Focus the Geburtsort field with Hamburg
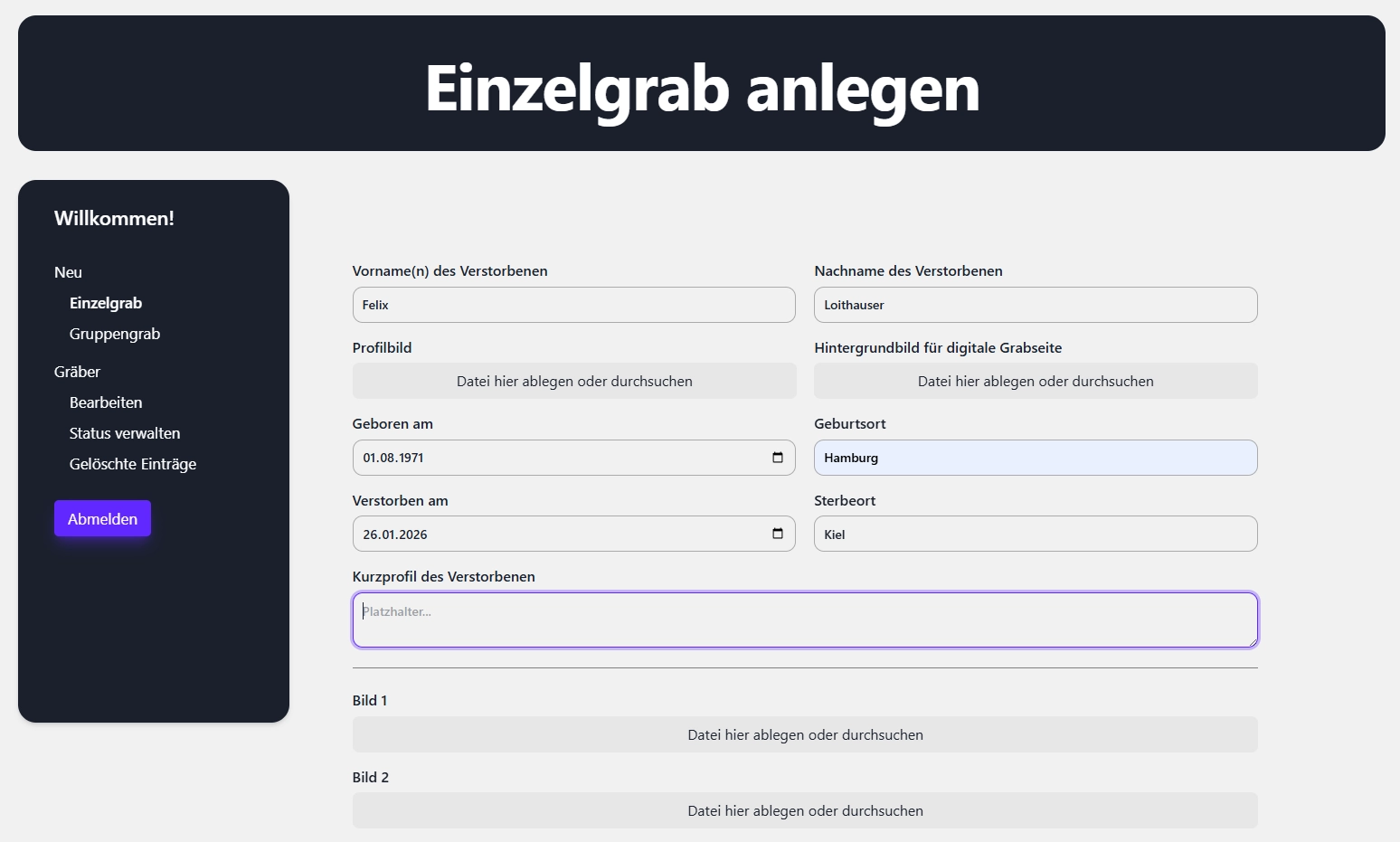 tap(1036, 458)
